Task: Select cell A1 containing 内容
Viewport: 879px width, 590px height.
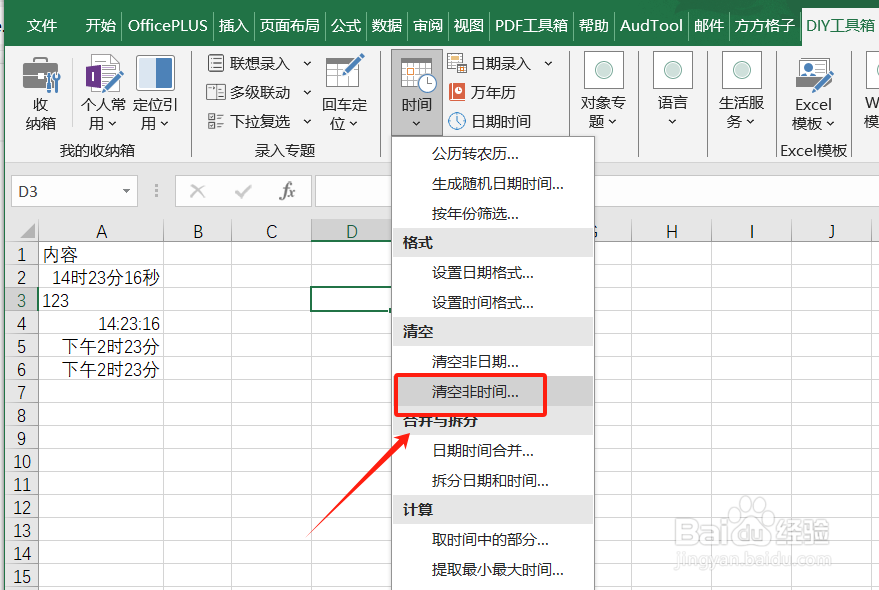Action: pos(101,254)
